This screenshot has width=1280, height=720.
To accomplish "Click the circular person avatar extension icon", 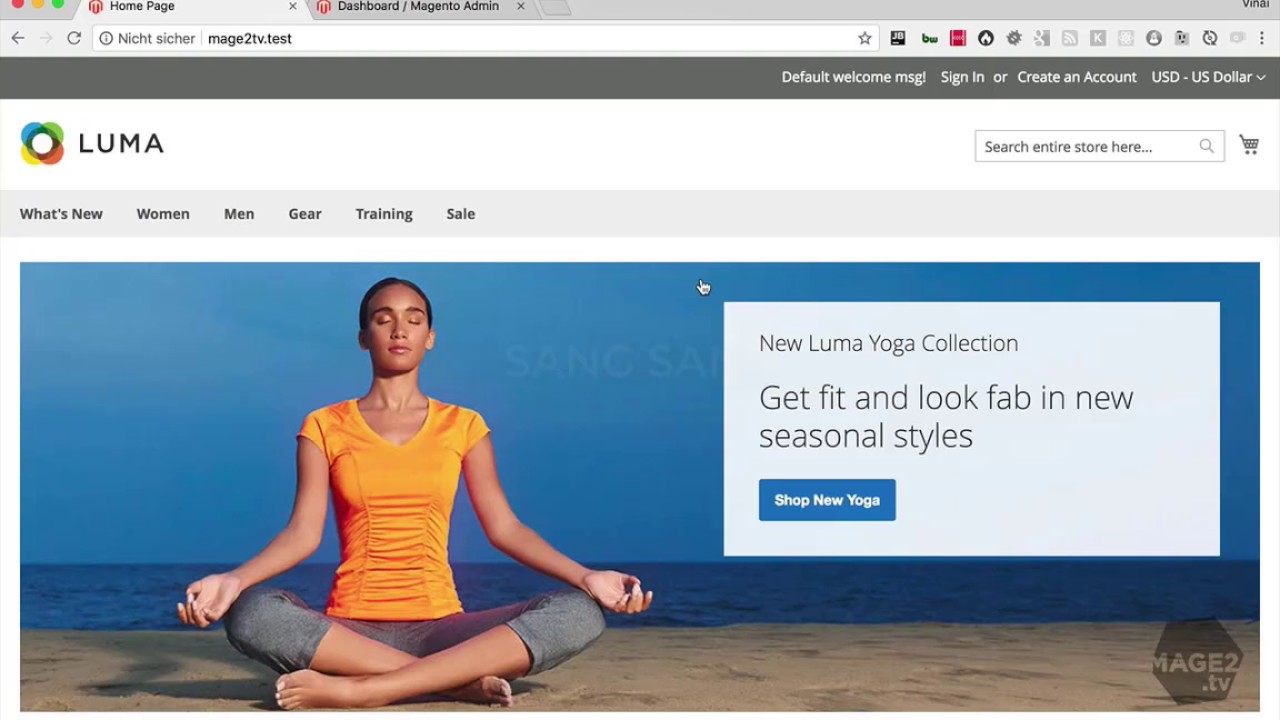I will pyautogui.click(x=1154, y=38).
